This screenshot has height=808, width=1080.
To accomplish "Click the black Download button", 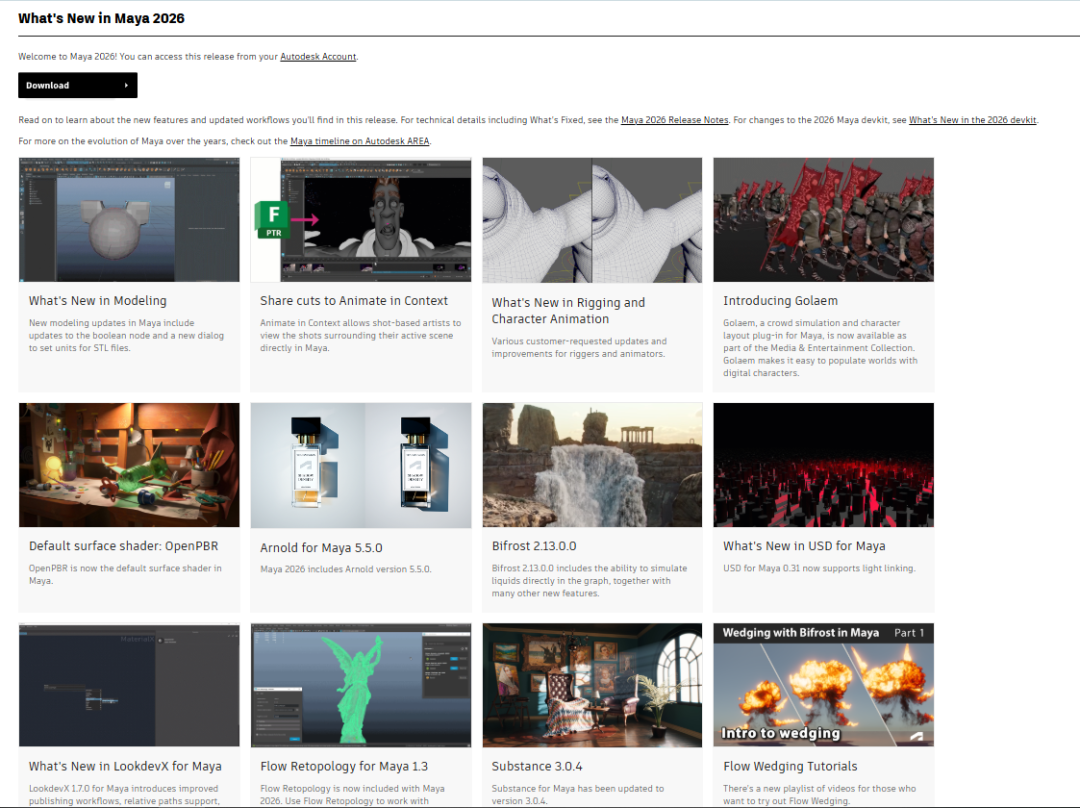I will click(x=77, y=85).
